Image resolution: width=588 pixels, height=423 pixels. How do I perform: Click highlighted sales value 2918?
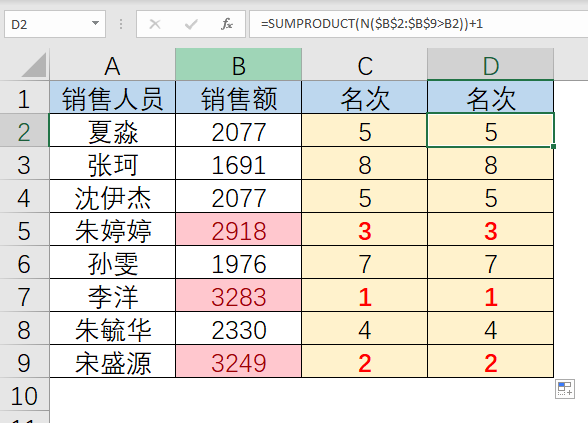click(x=238, y=229)
